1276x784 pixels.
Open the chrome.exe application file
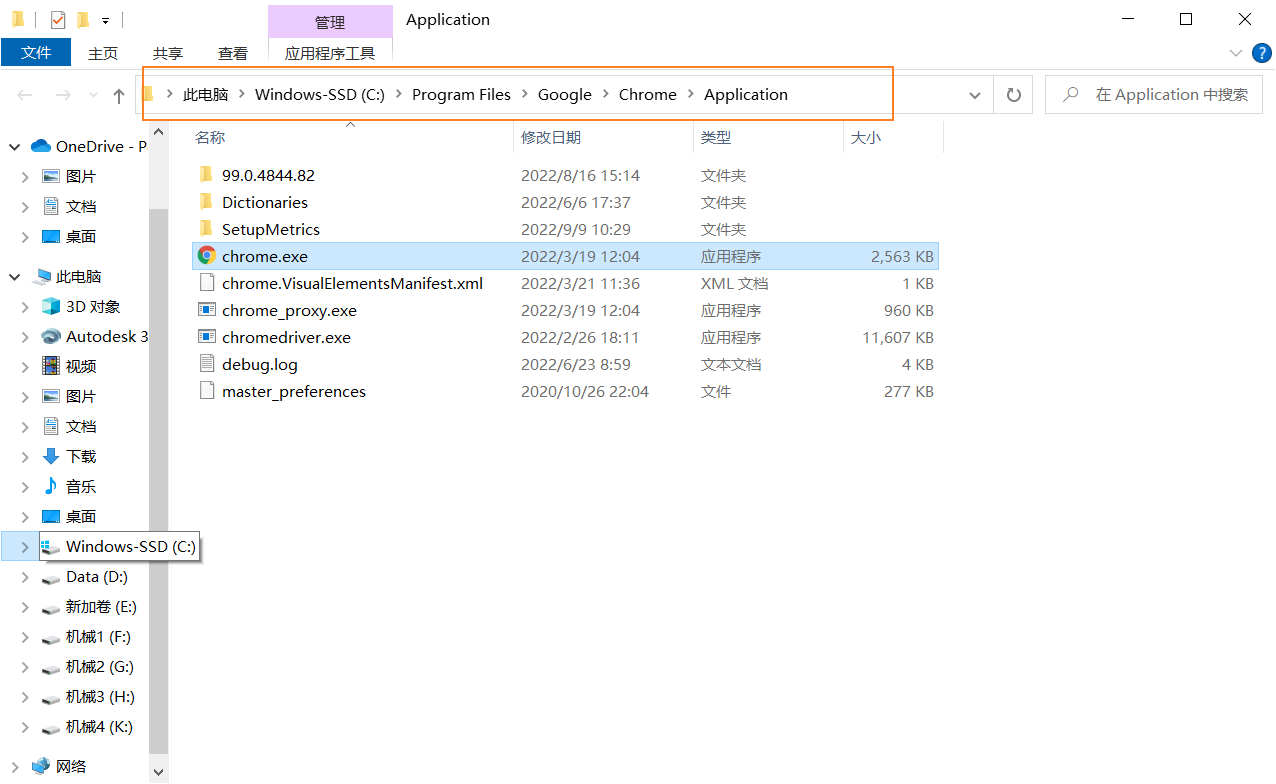(x=565, y=256)
